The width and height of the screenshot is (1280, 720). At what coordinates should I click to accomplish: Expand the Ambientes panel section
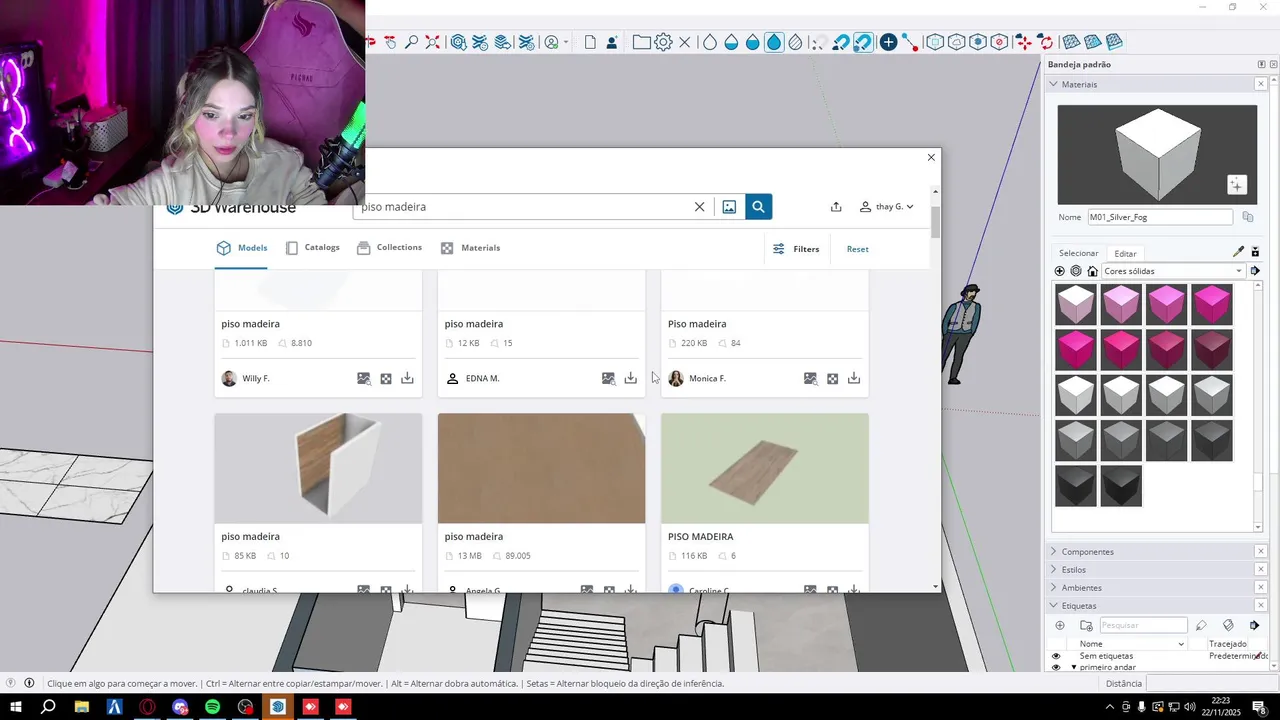[1053, 587]
